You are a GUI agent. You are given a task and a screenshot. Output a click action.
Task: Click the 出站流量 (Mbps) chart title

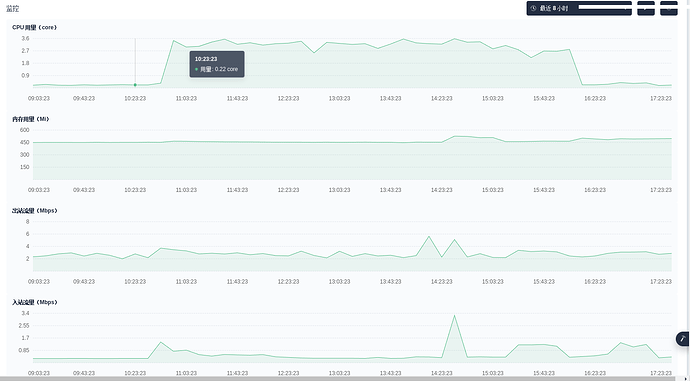(x=34, y=210)
